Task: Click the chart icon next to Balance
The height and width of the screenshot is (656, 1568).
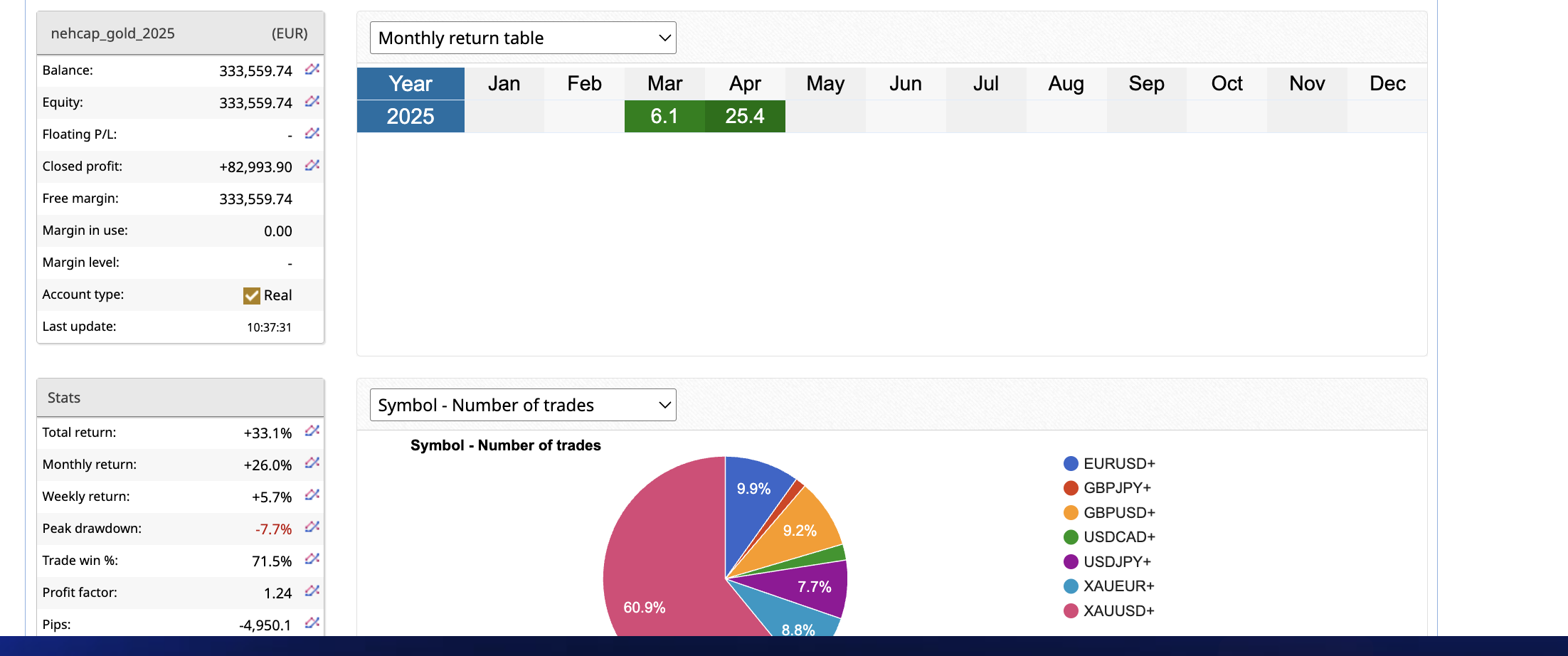Action: point(312,70)
